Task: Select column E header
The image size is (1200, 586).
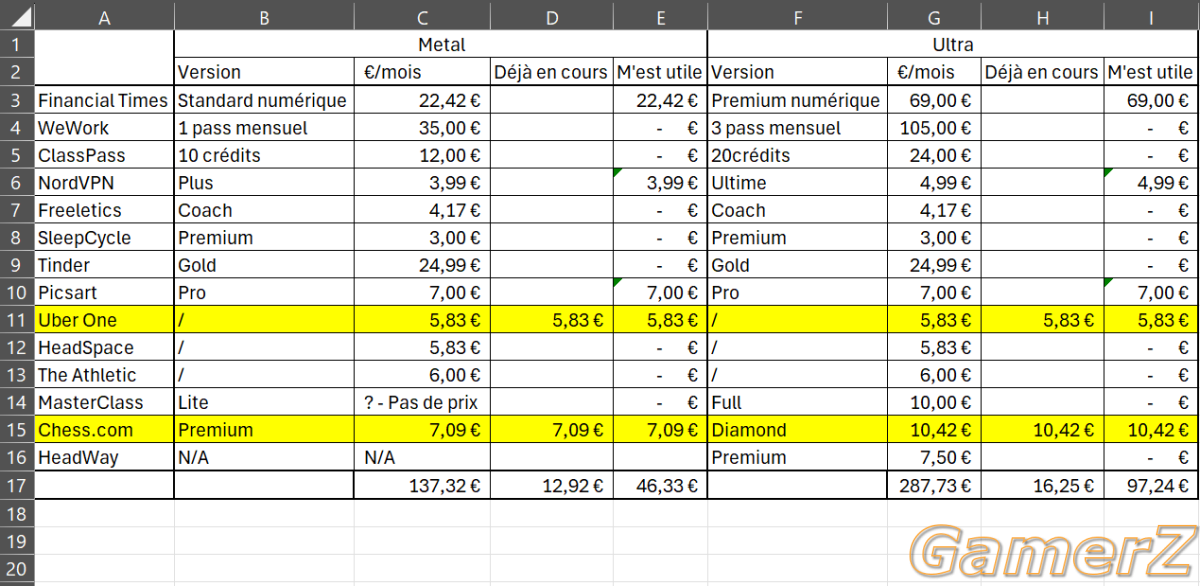Action: pyautogui.click(x=660, y=16)
